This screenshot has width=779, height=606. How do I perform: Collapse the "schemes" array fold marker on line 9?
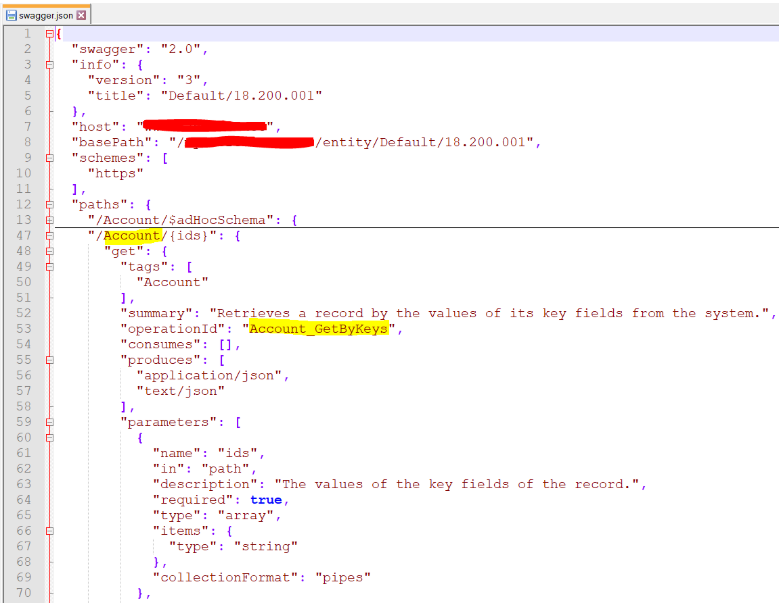[50, 158]
